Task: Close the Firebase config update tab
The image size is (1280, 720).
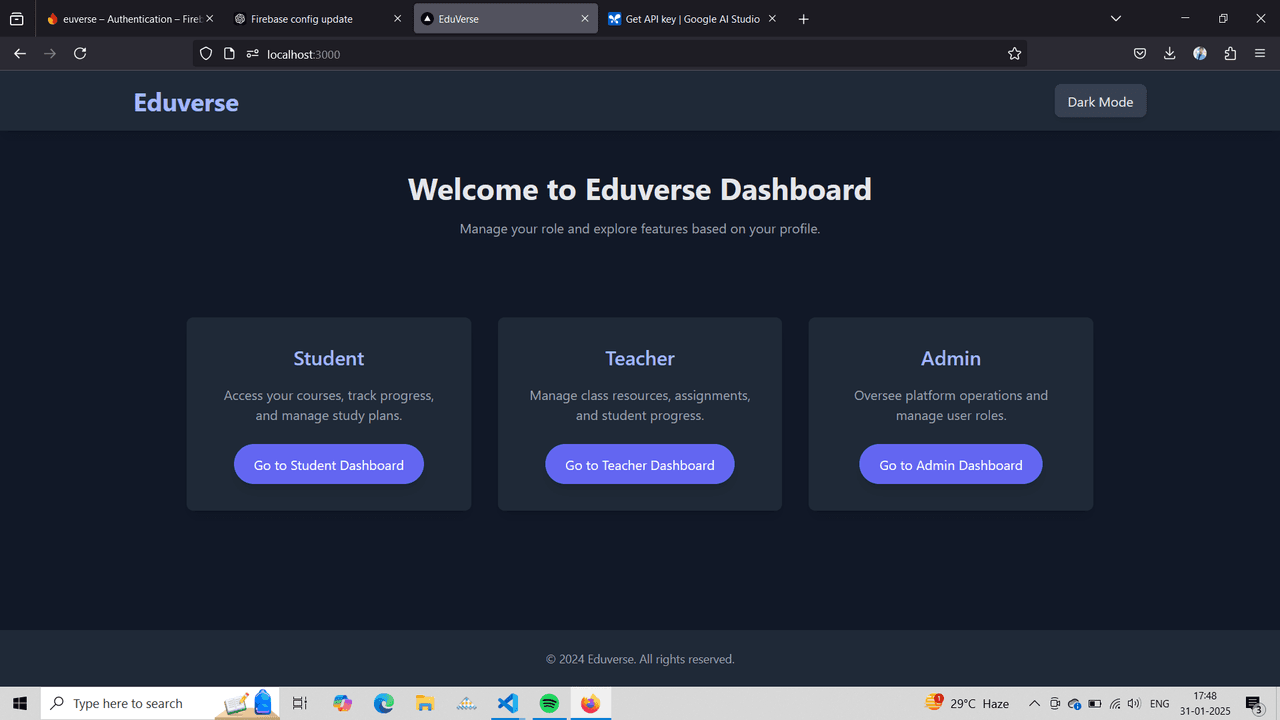Action: pyautogui.click(x=397, y=19)
